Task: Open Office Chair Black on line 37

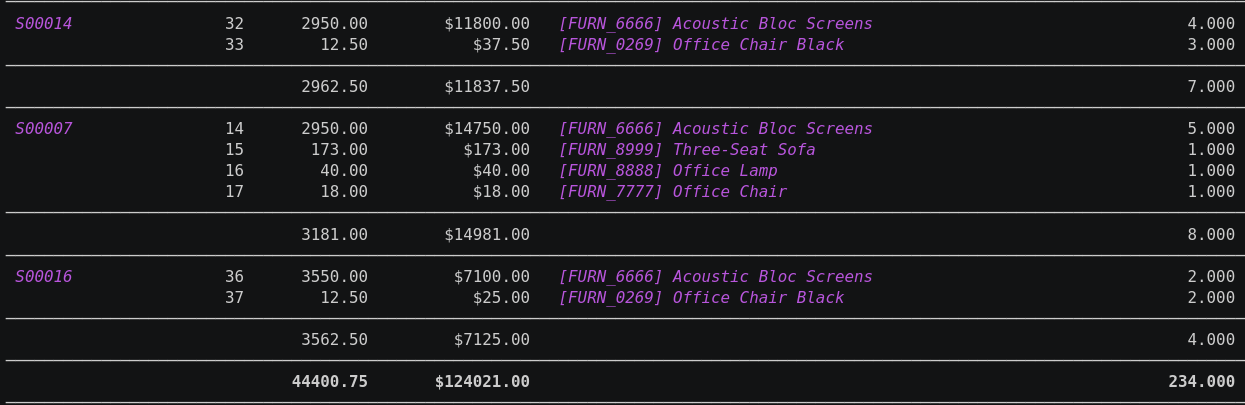Action: [x=700, y=298]
